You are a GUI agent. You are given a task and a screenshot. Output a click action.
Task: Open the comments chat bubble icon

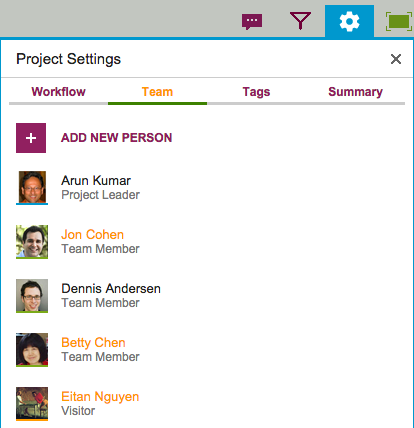[252, 22]
